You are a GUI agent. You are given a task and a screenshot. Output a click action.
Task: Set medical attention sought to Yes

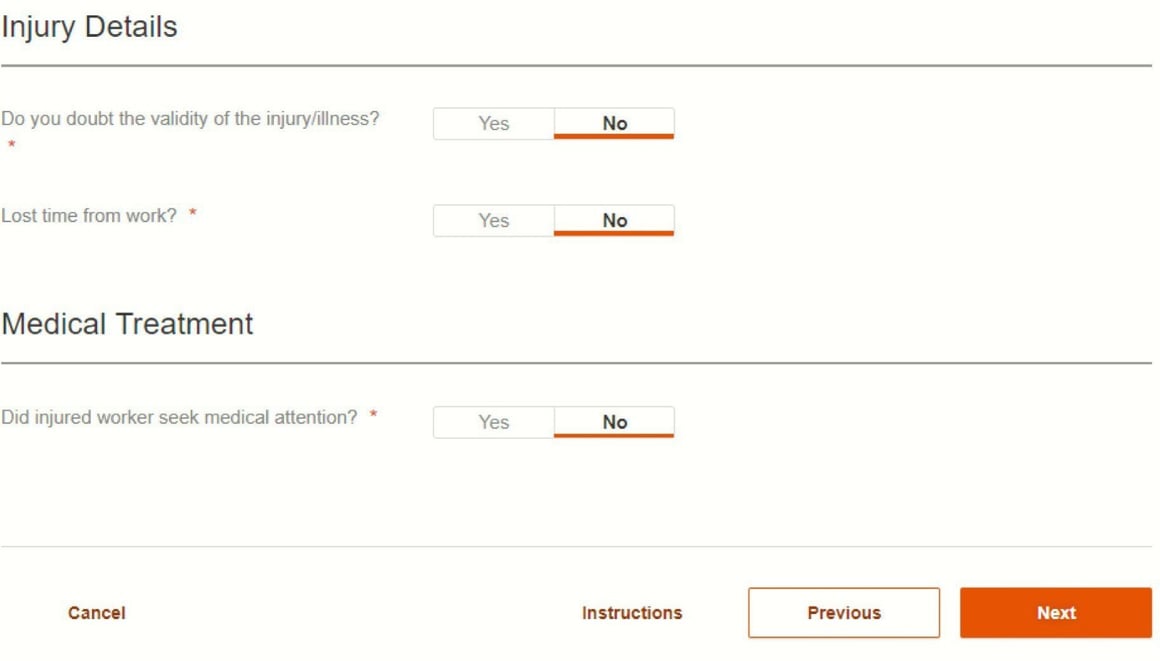pos(493,422)
